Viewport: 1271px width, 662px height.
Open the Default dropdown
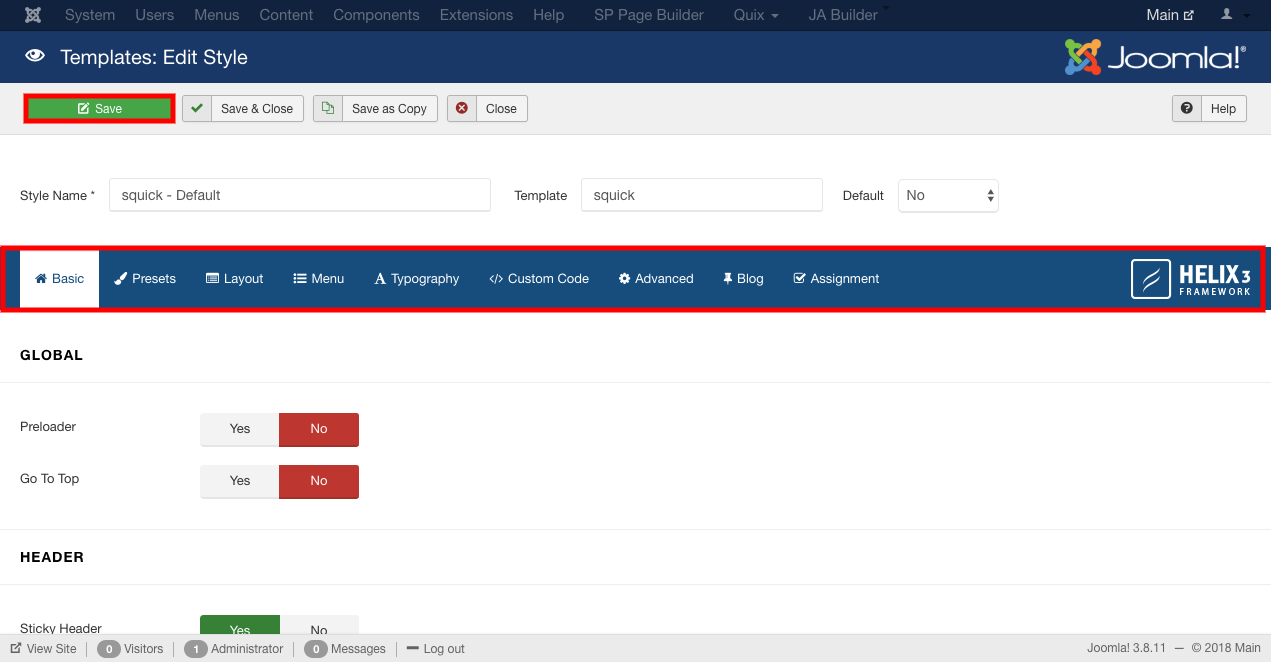tap(948, 195)
